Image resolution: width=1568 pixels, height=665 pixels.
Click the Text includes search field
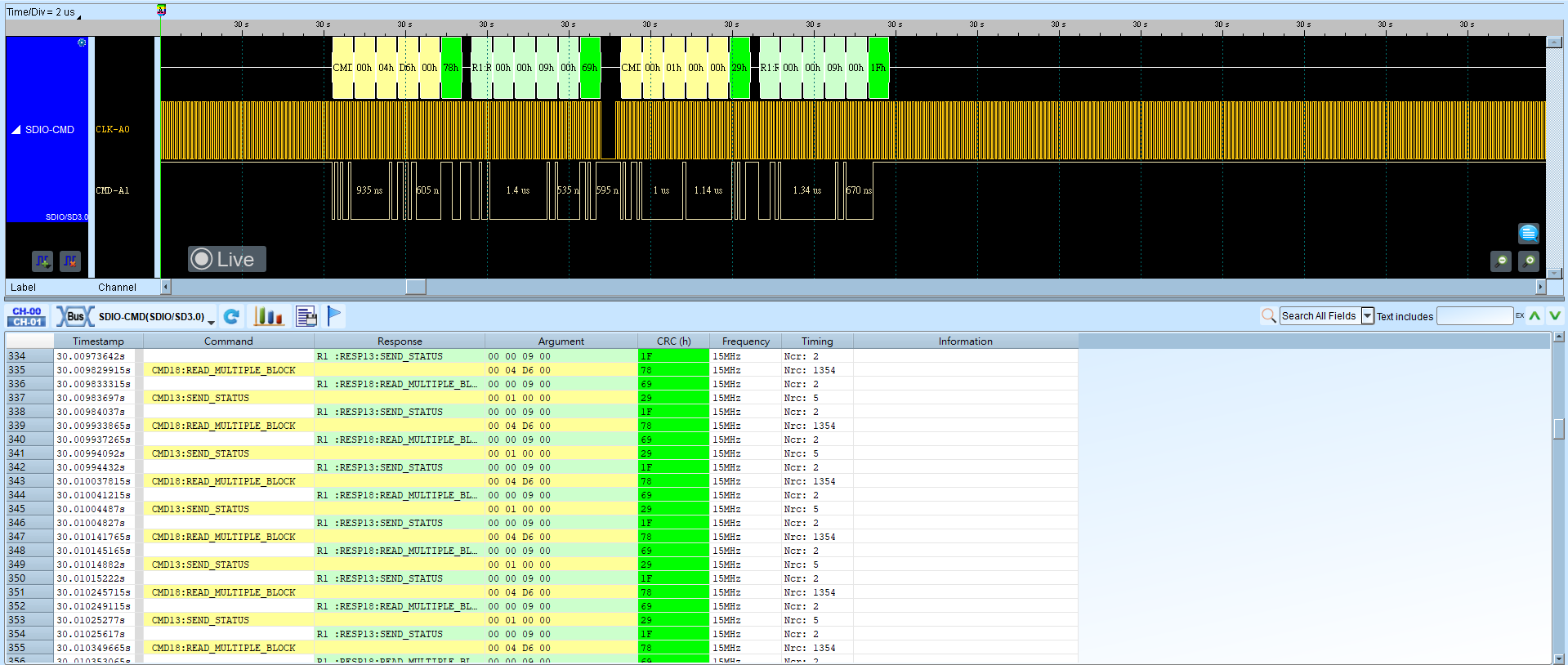click(1475, 315)
